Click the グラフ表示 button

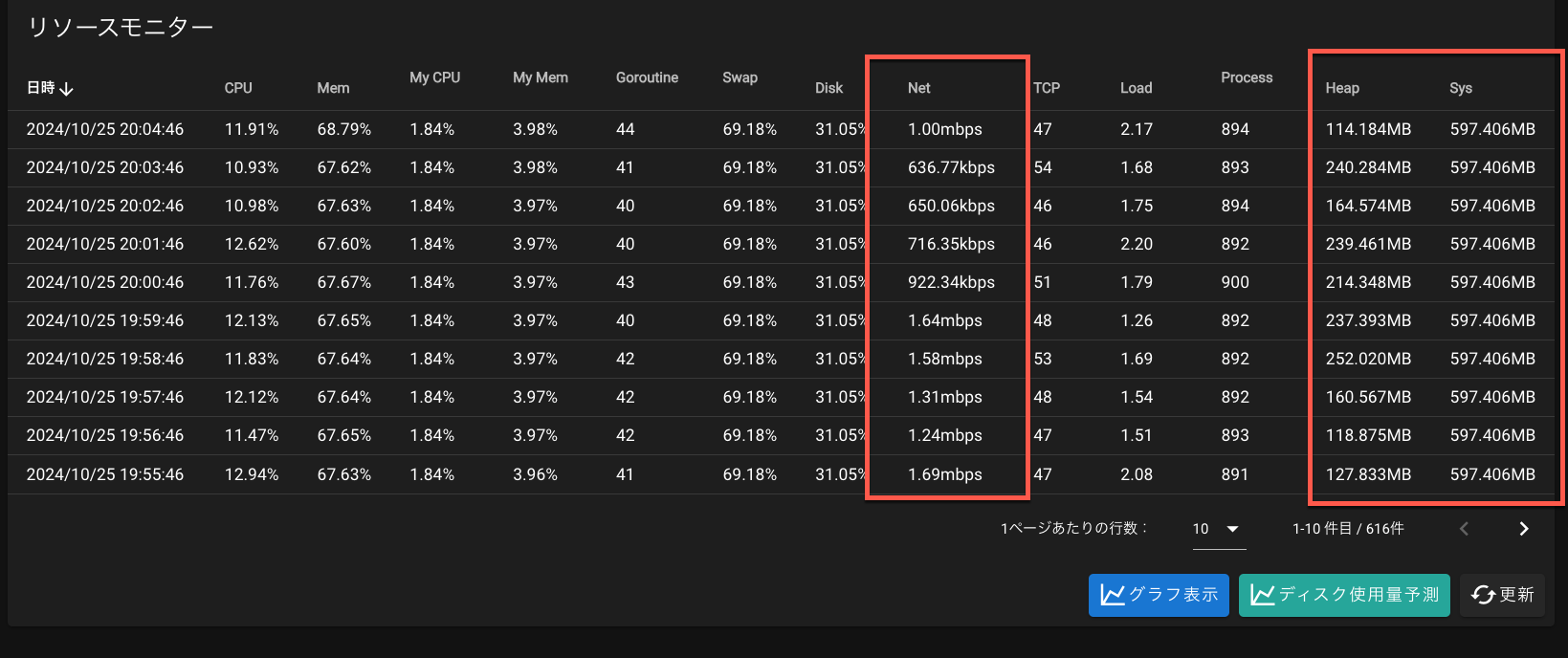click(x=1159, y=595)
